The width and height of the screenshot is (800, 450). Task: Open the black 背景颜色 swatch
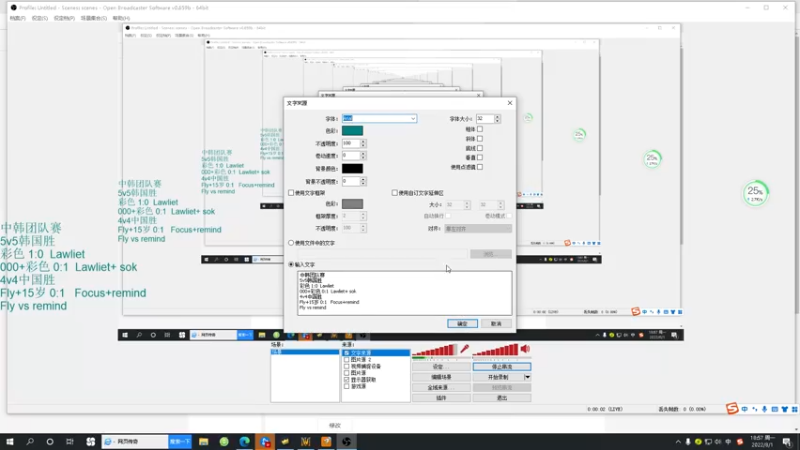[x=353, y=168]
